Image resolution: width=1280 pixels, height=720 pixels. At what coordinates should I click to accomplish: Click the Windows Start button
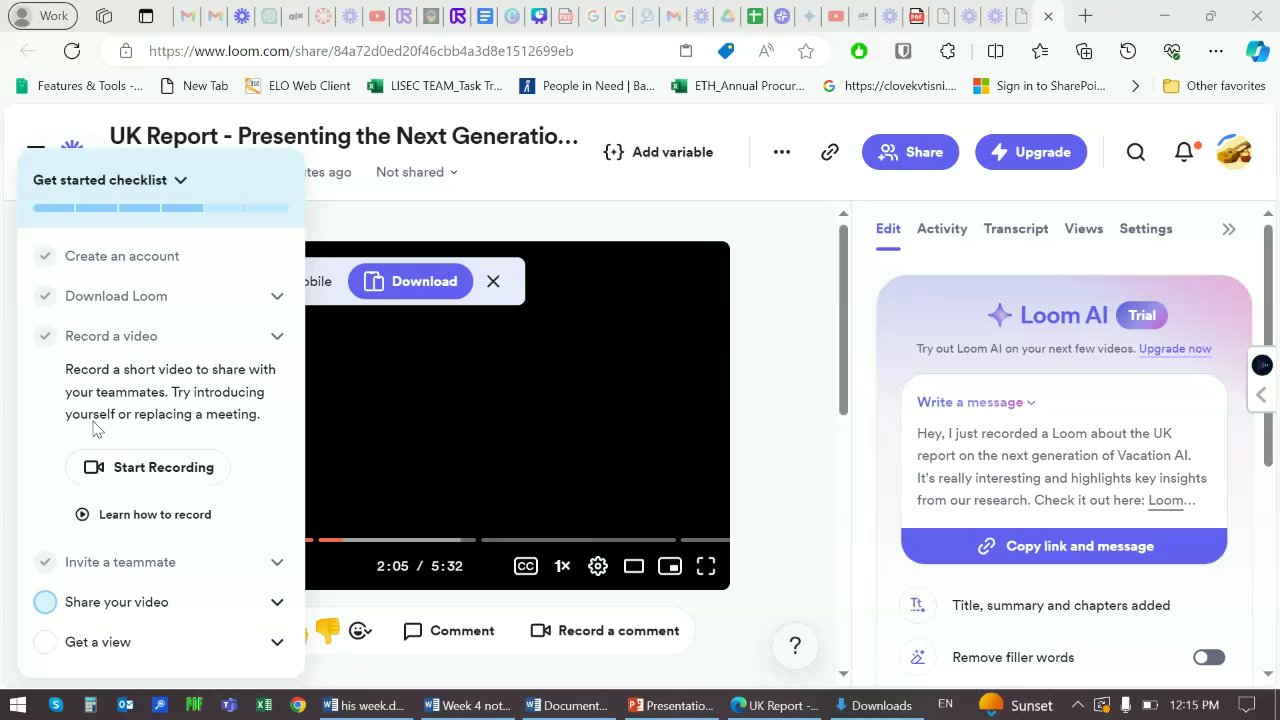(17, 705)
